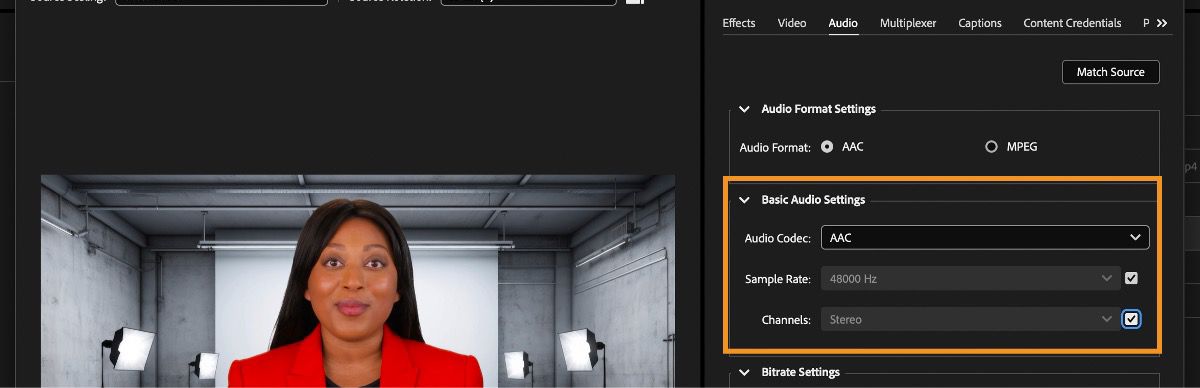Show more tabs with double chevron
The width and height of the screenshot is (1200, 388).
1161,23
